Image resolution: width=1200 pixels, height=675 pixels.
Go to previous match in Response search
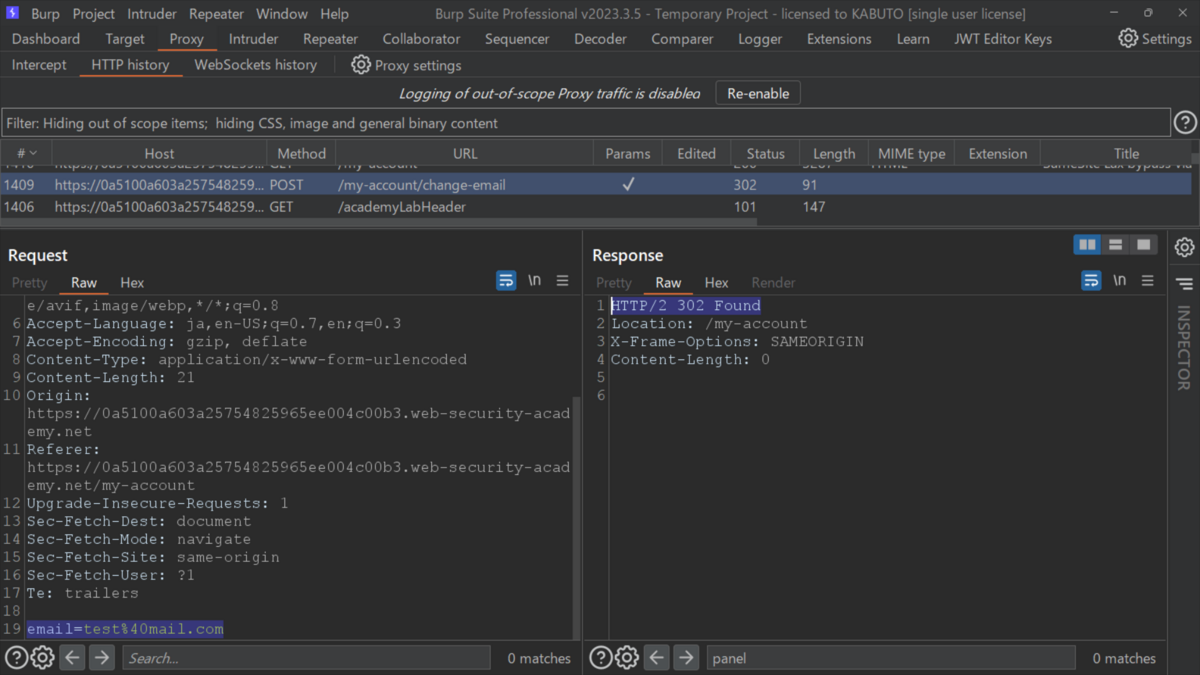657,658
